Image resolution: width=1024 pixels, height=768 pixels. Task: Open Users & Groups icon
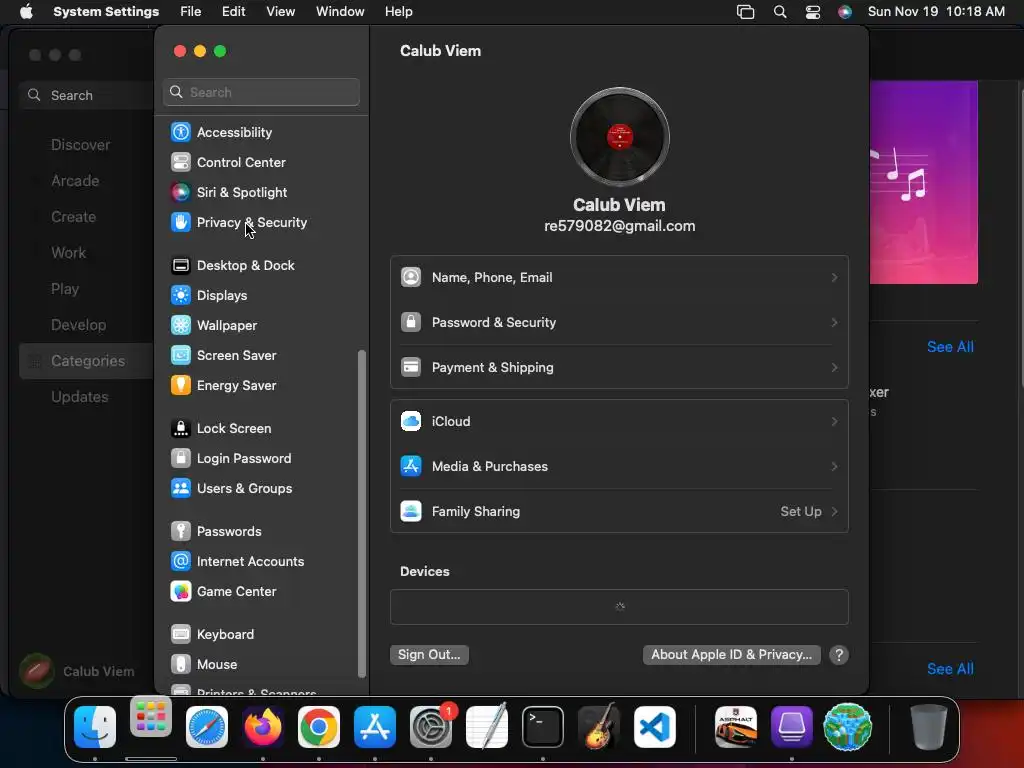pos(181,488)
